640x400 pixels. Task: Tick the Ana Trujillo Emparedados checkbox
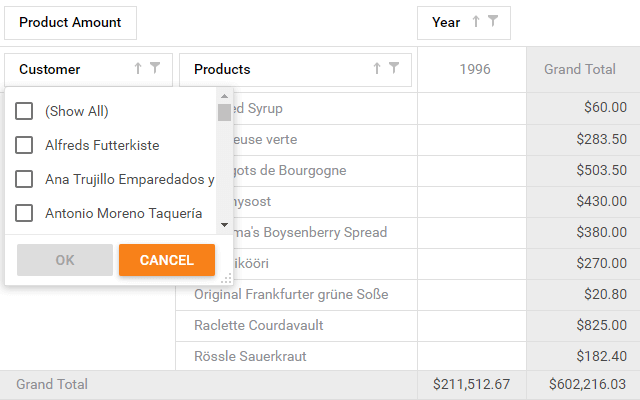coord(24,179)
